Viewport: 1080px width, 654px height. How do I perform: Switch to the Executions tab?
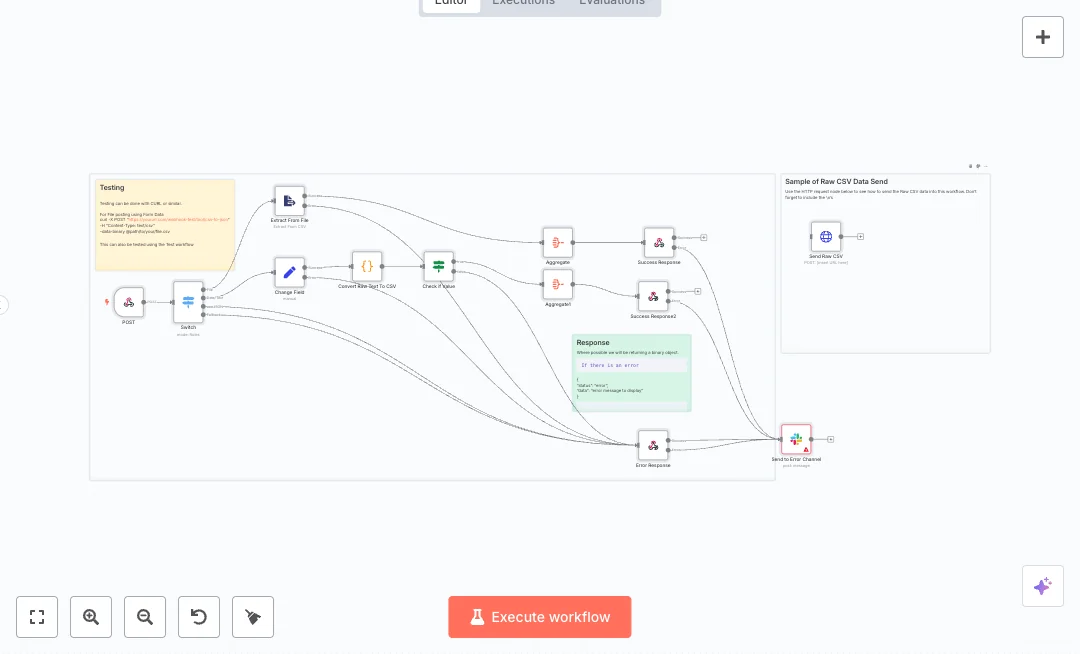[523, 3]
